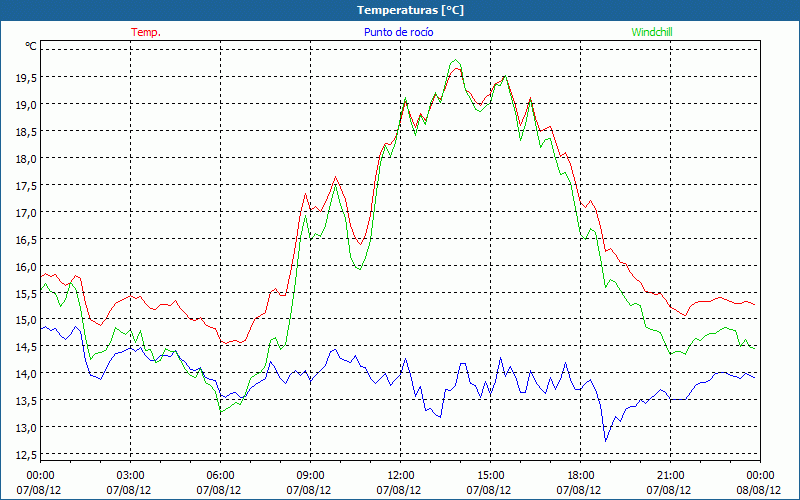The width and height of the screenshot is (800, 500).
Task: Click the 19,0 y-axis value
Action: tap(26, 105)
